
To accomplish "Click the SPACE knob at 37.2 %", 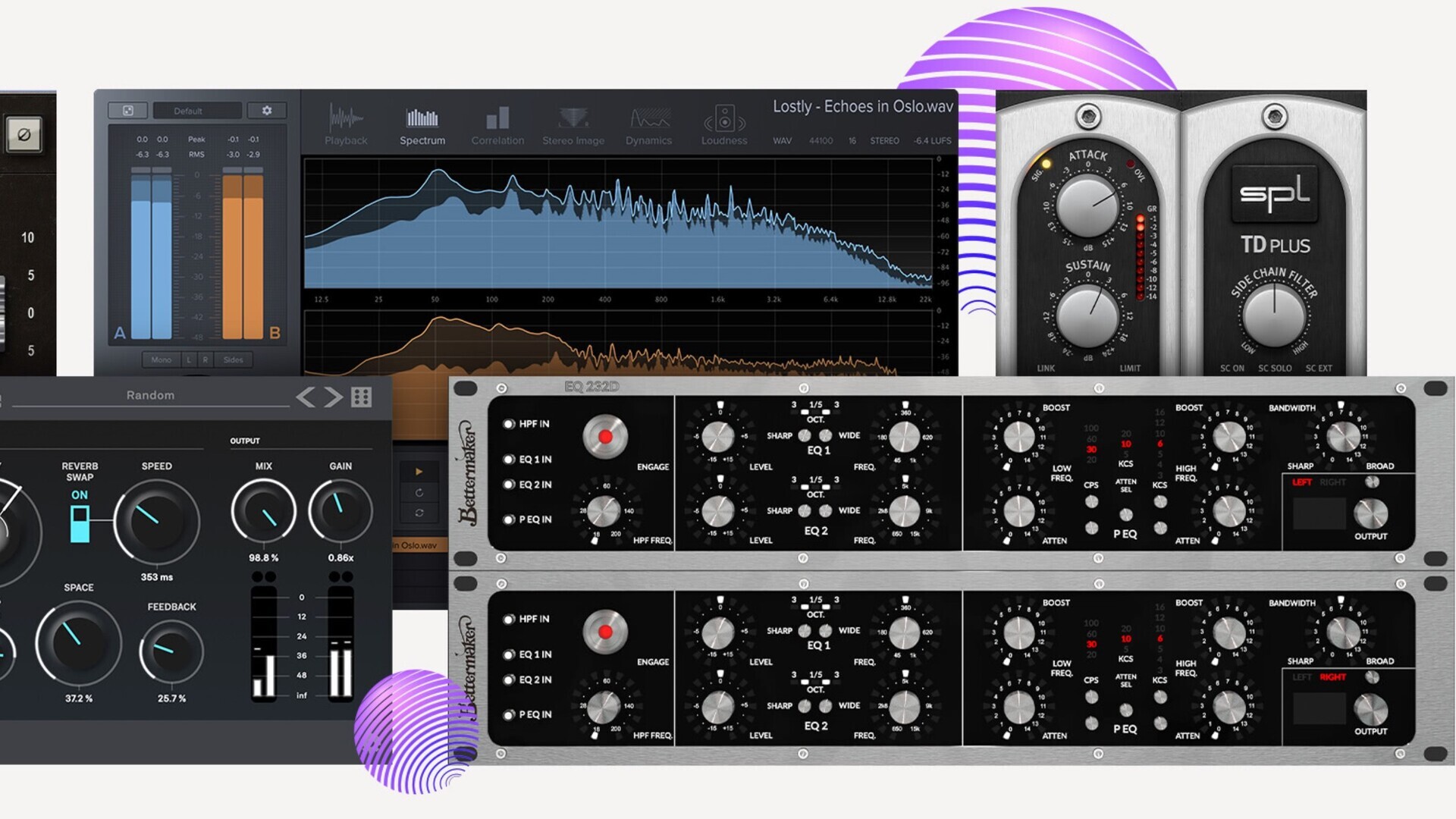I will pos(78,643).
